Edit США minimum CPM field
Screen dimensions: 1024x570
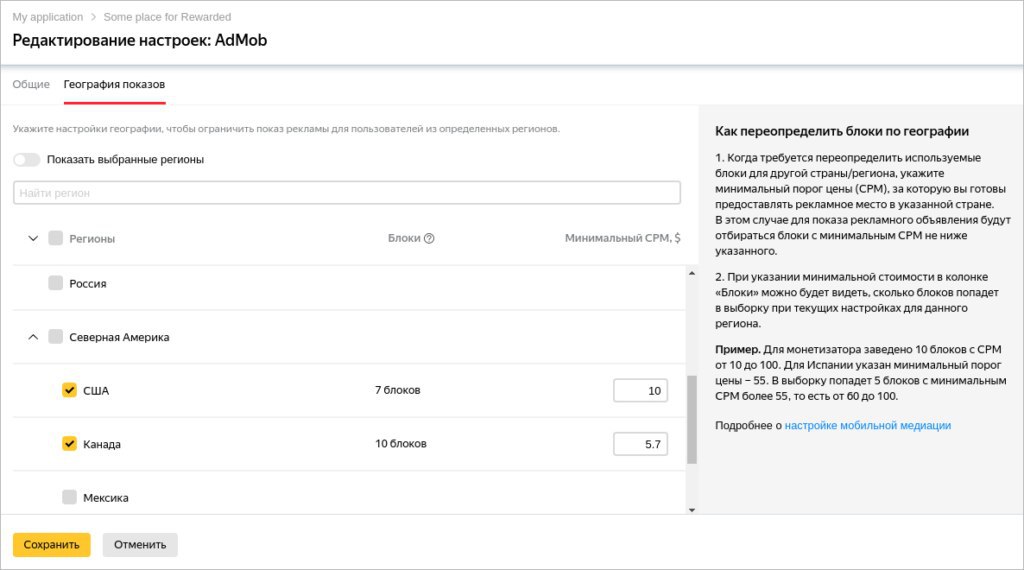click(640, 390)
